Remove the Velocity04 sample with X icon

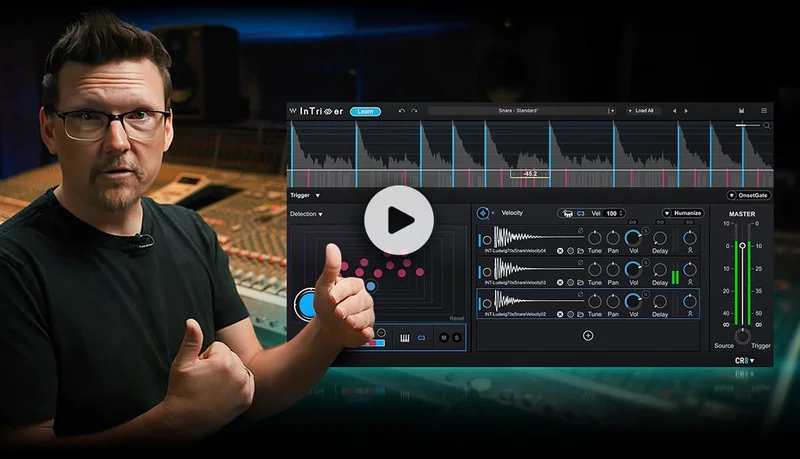[x=560, y=251]
